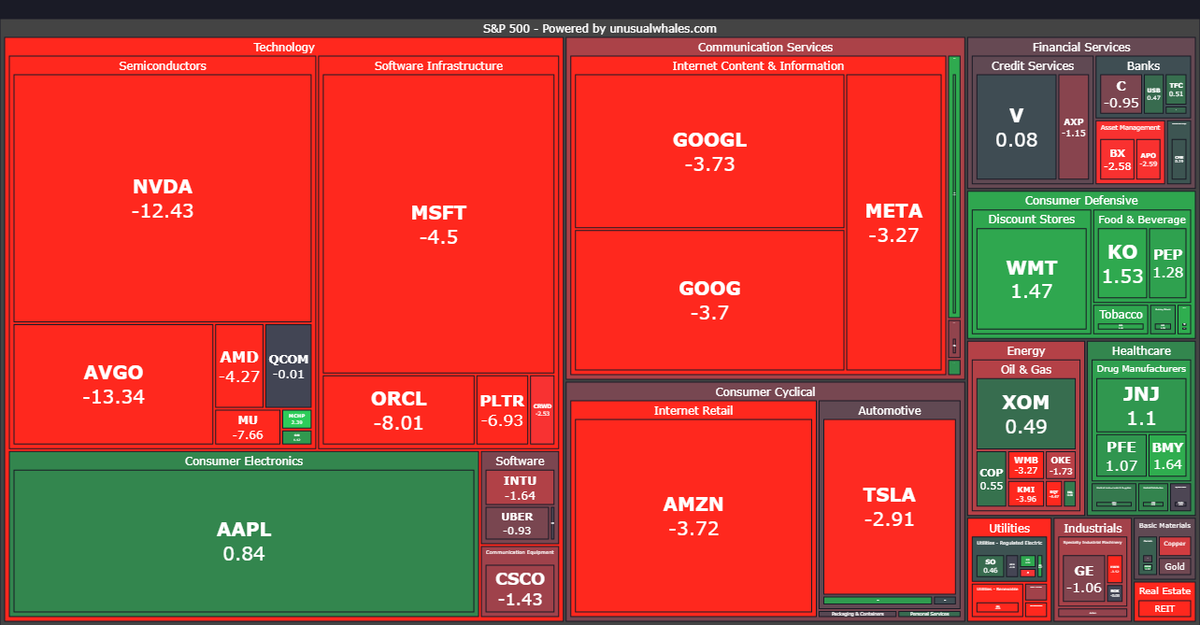
Task: Select the C bank tile at -0.95
Action: click(x=1121, y=94)
